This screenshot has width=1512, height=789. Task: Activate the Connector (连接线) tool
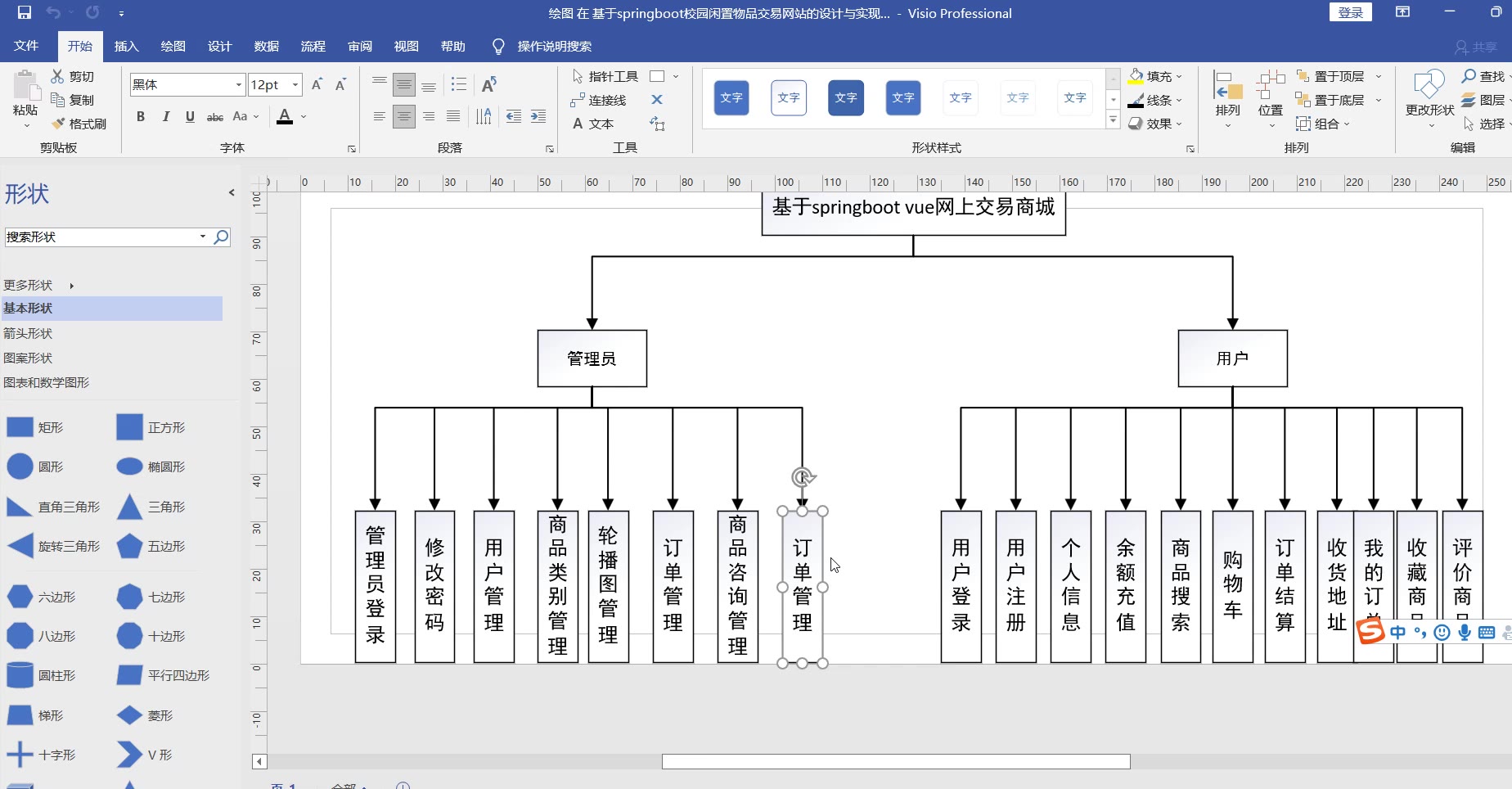click(x=599, y=100)
